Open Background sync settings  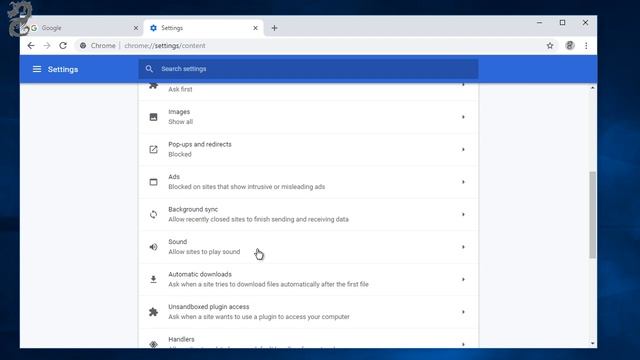[309, 214]
